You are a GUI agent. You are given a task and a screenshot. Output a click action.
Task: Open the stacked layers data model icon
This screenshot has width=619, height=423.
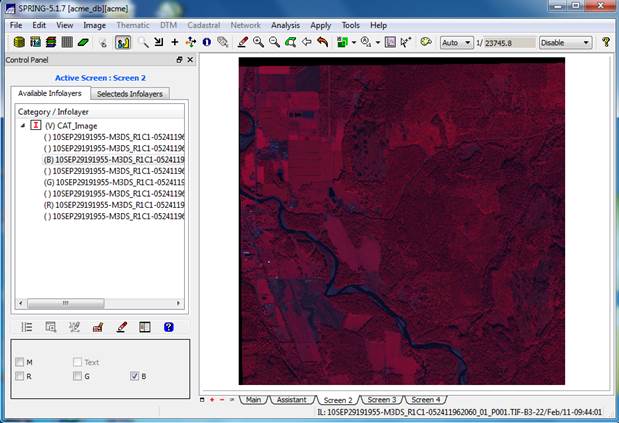click(x=51, y=42)
